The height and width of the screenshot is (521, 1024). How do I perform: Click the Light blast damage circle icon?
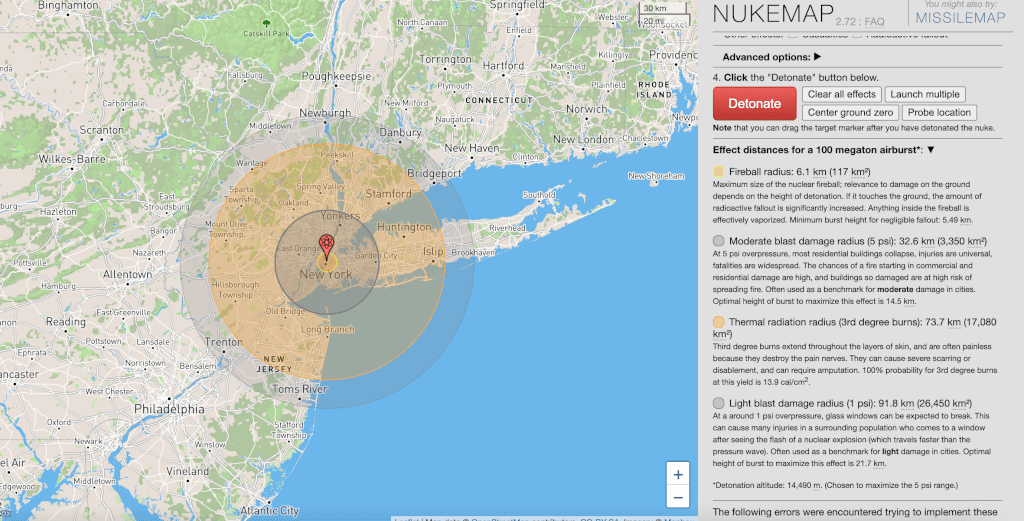(719, 402)
